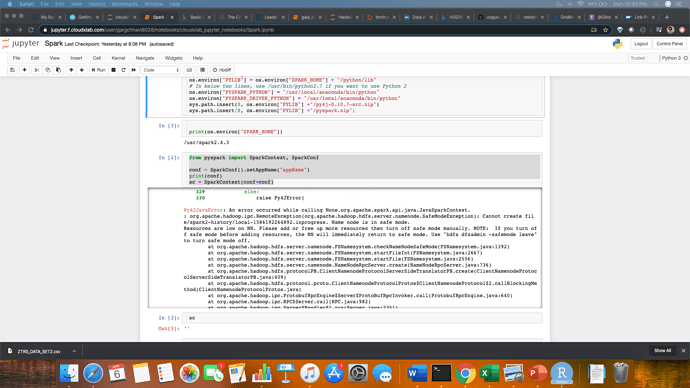Expand the downloads item ZTRS_DATA_SET2.csv chevron
Viewport: 690px width, 388px height.
74,351
